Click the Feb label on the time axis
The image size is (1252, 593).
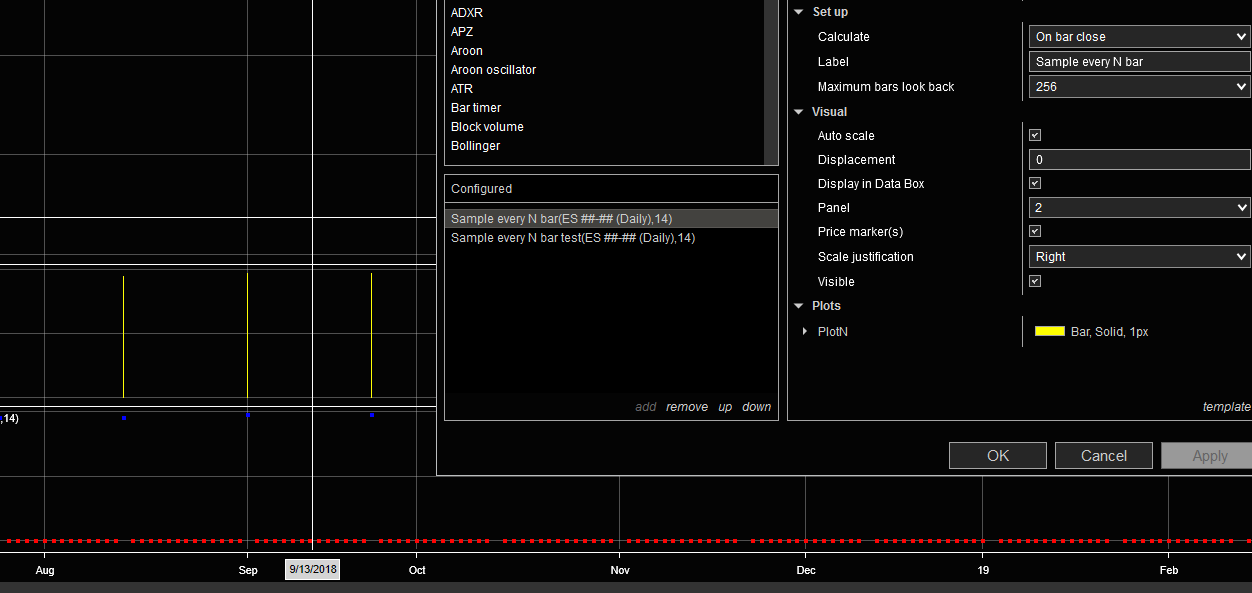[1168, 571]
